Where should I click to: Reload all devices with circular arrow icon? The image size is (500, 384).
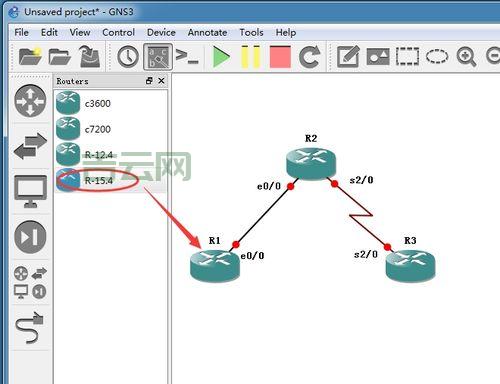(310, 57)
